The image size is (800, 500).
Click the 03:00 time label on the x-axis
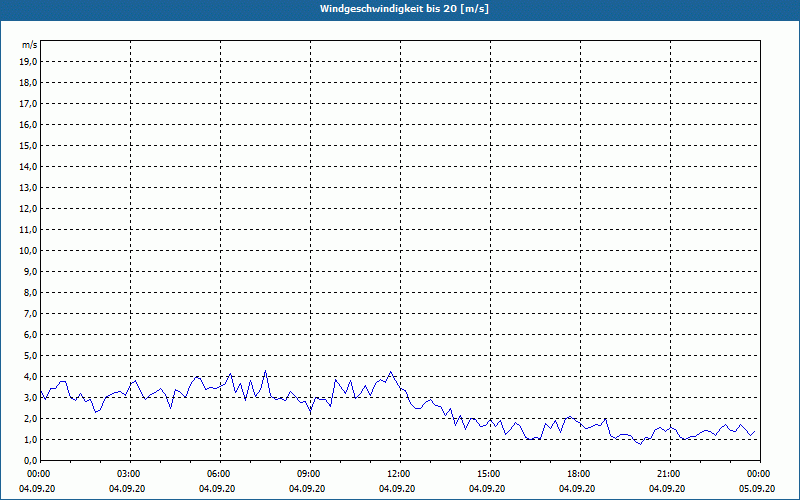[x=129, y=474]
